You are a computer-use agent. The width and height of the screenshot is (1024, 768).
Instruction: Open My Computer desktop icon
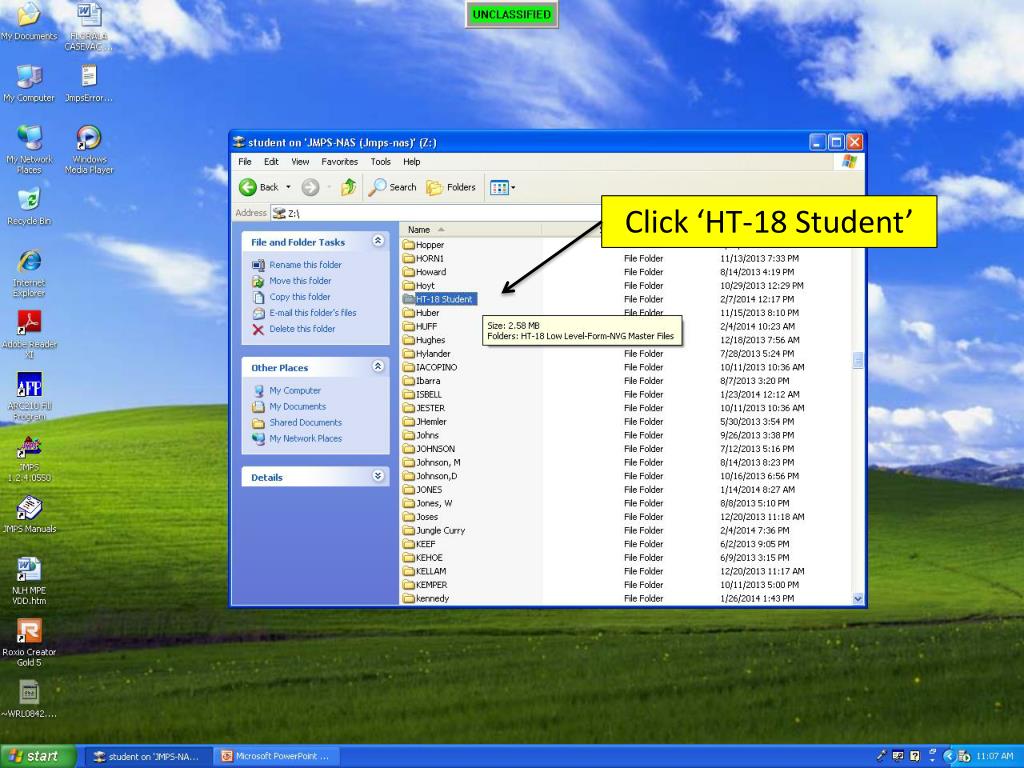(29, 84)
